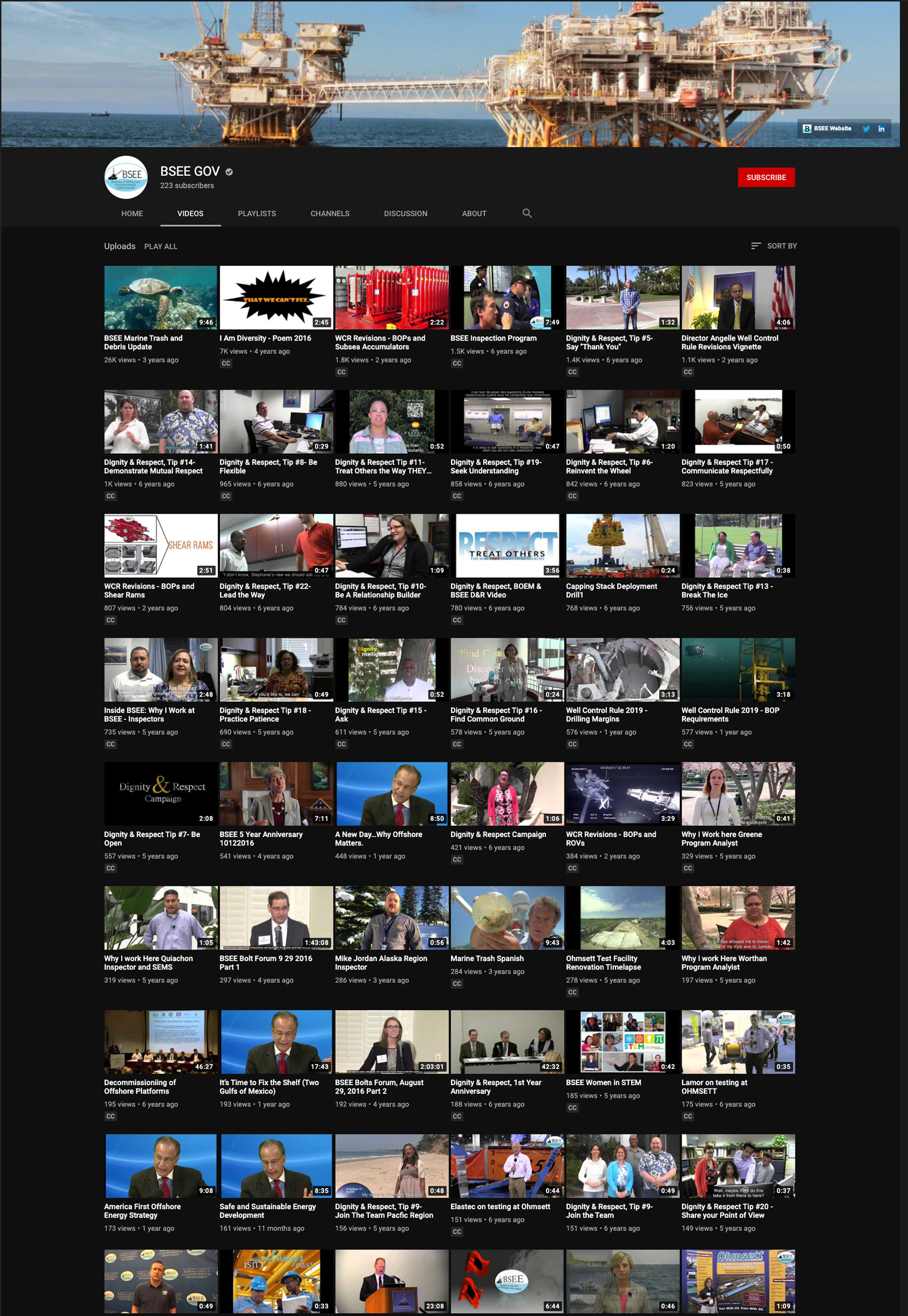Open the LinkedIn icon on banner
The height and width of the screenshot is (1316, 908).
coord(881,129)
